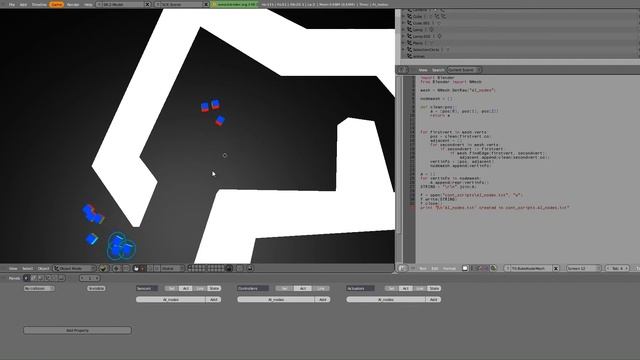The height and width of the screenshot is (360, 640).
Task: Open the 3D viewport Select menu
Action: (27, 269)
